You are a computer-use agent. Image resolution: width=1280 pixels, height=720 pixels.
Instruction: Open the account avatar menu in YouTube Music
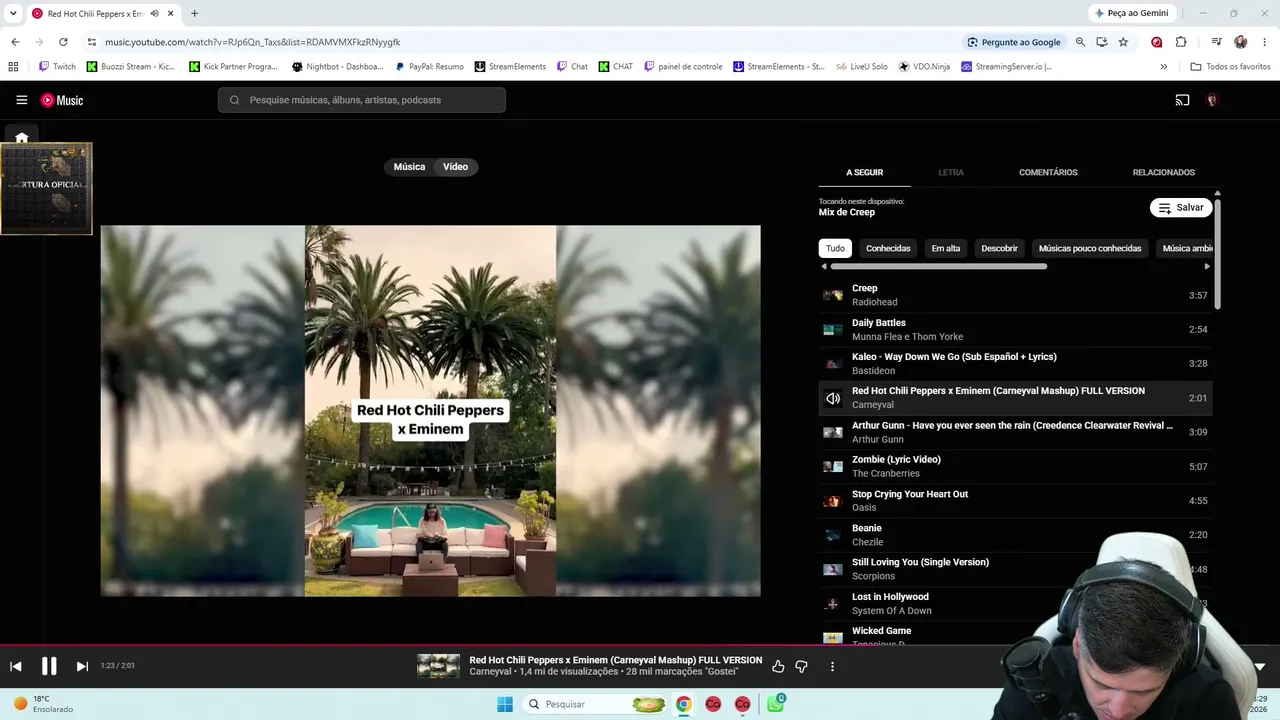pyautogui.click(x=1212, y=100)
